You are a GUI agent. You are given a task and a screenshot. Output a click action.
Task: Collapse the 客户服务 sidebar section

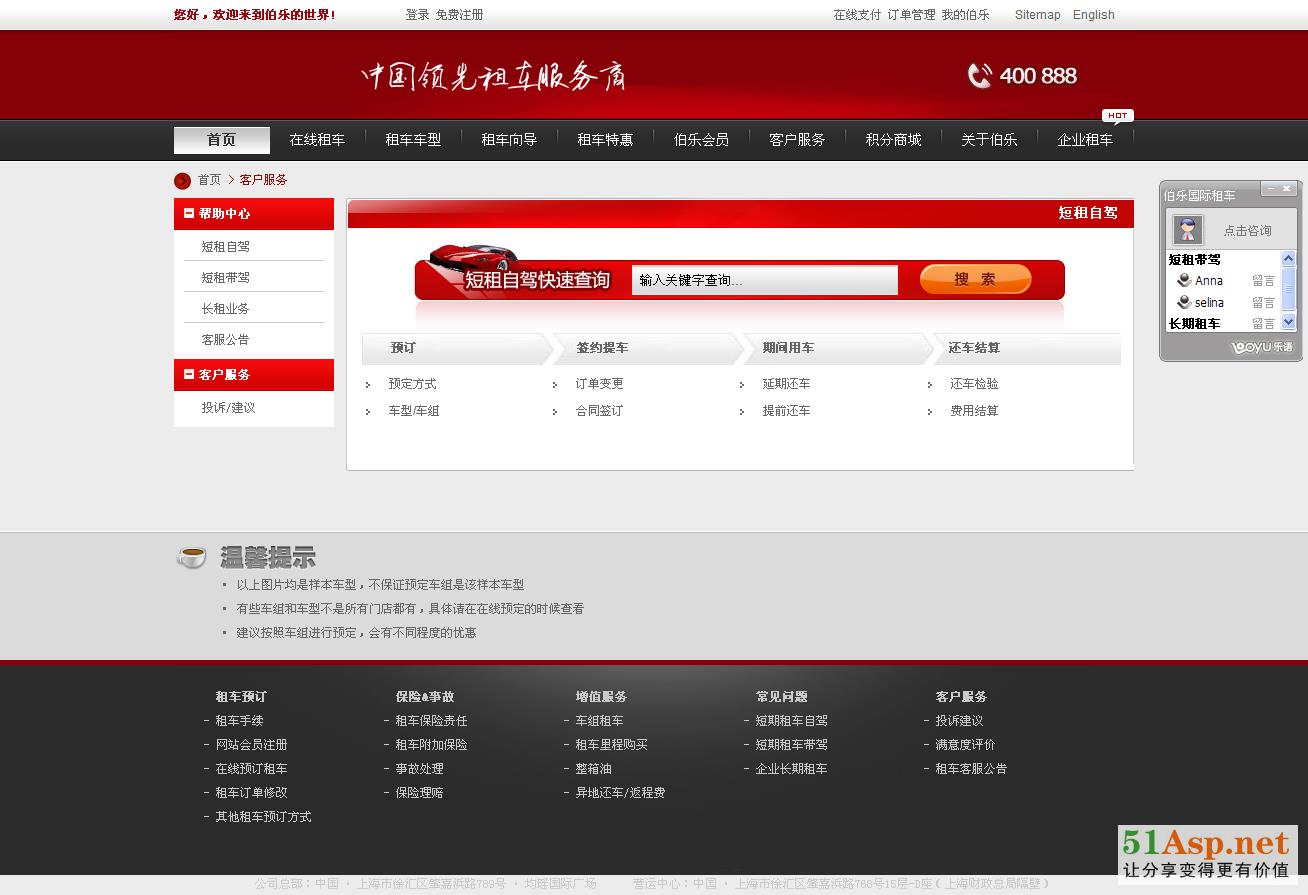point(189,374)
